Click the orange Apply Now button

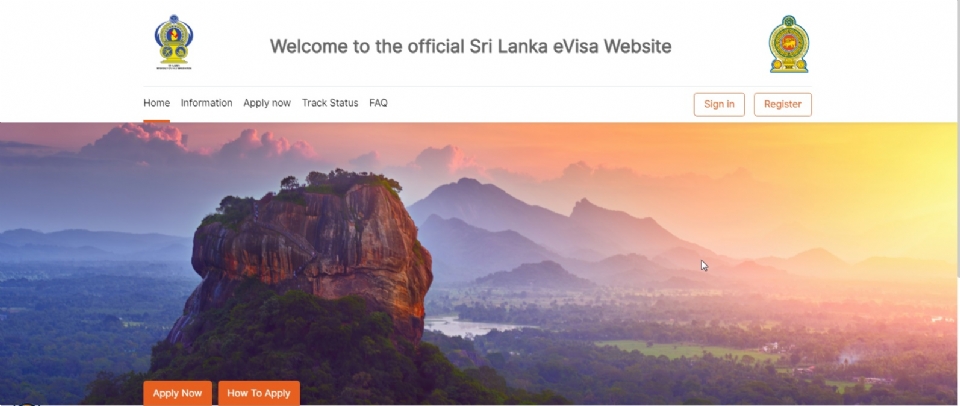[178, 393]
